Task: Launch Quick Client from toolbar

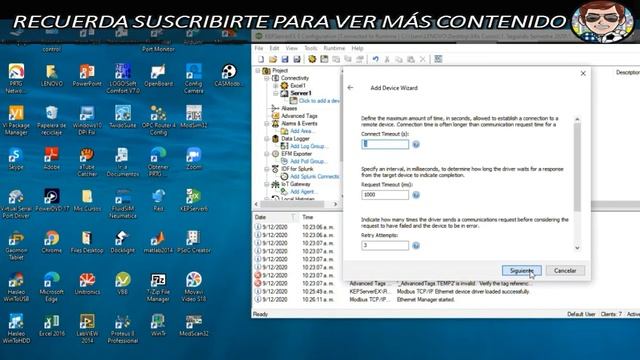Action: [x=438, y=60]
